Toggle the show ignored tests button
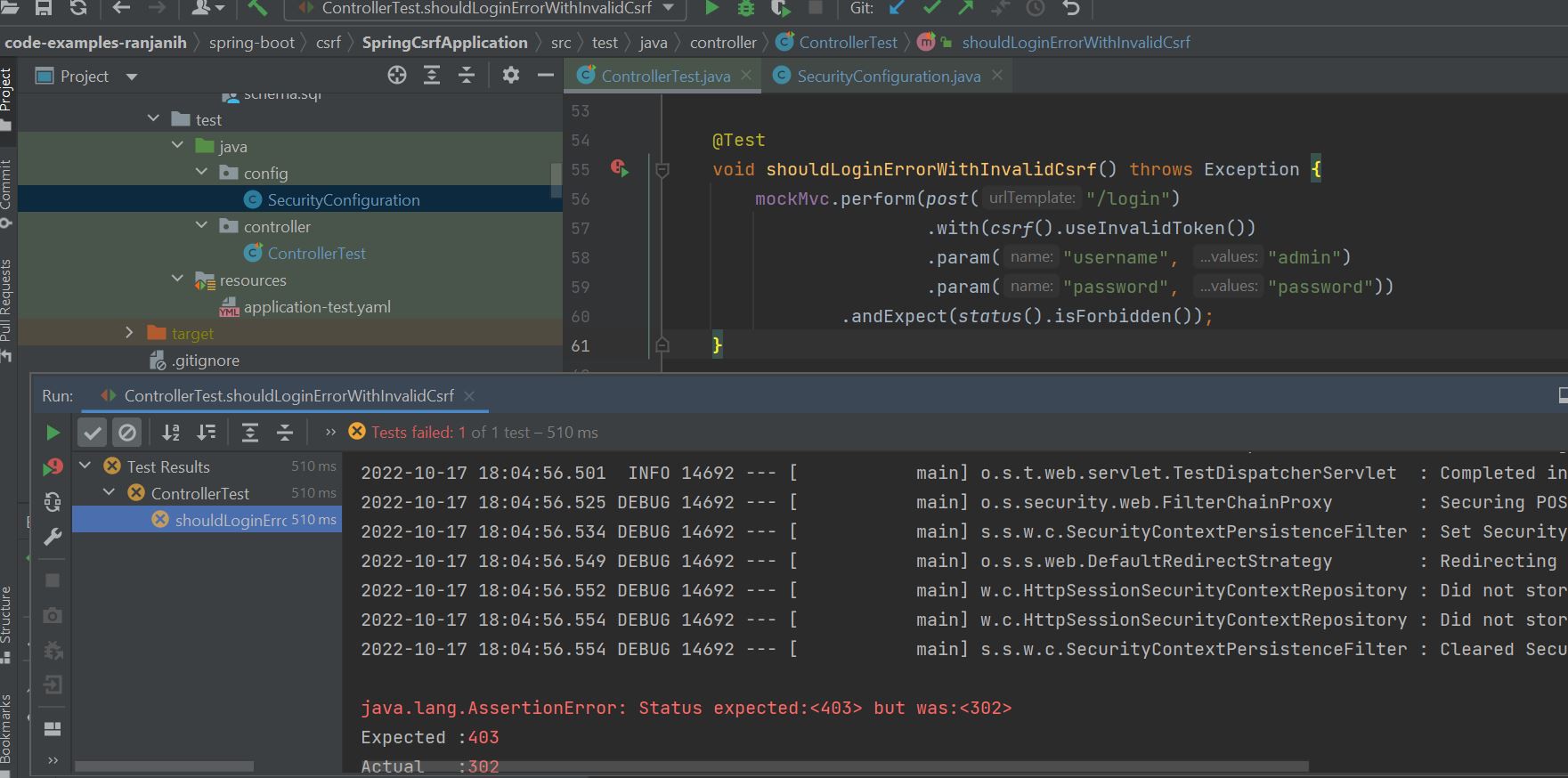The width and height of the screenshot is (1568, 778). point(127,433)
